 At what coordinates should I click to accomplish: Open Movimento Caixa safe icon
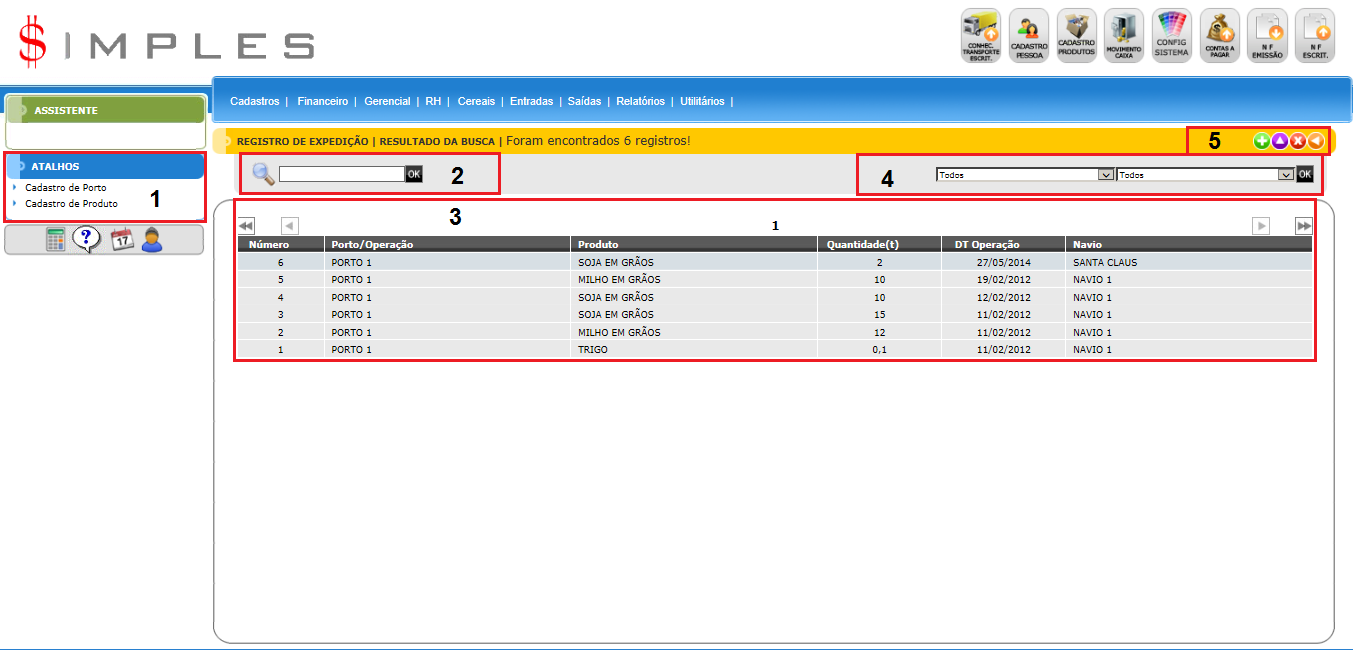1125,36
